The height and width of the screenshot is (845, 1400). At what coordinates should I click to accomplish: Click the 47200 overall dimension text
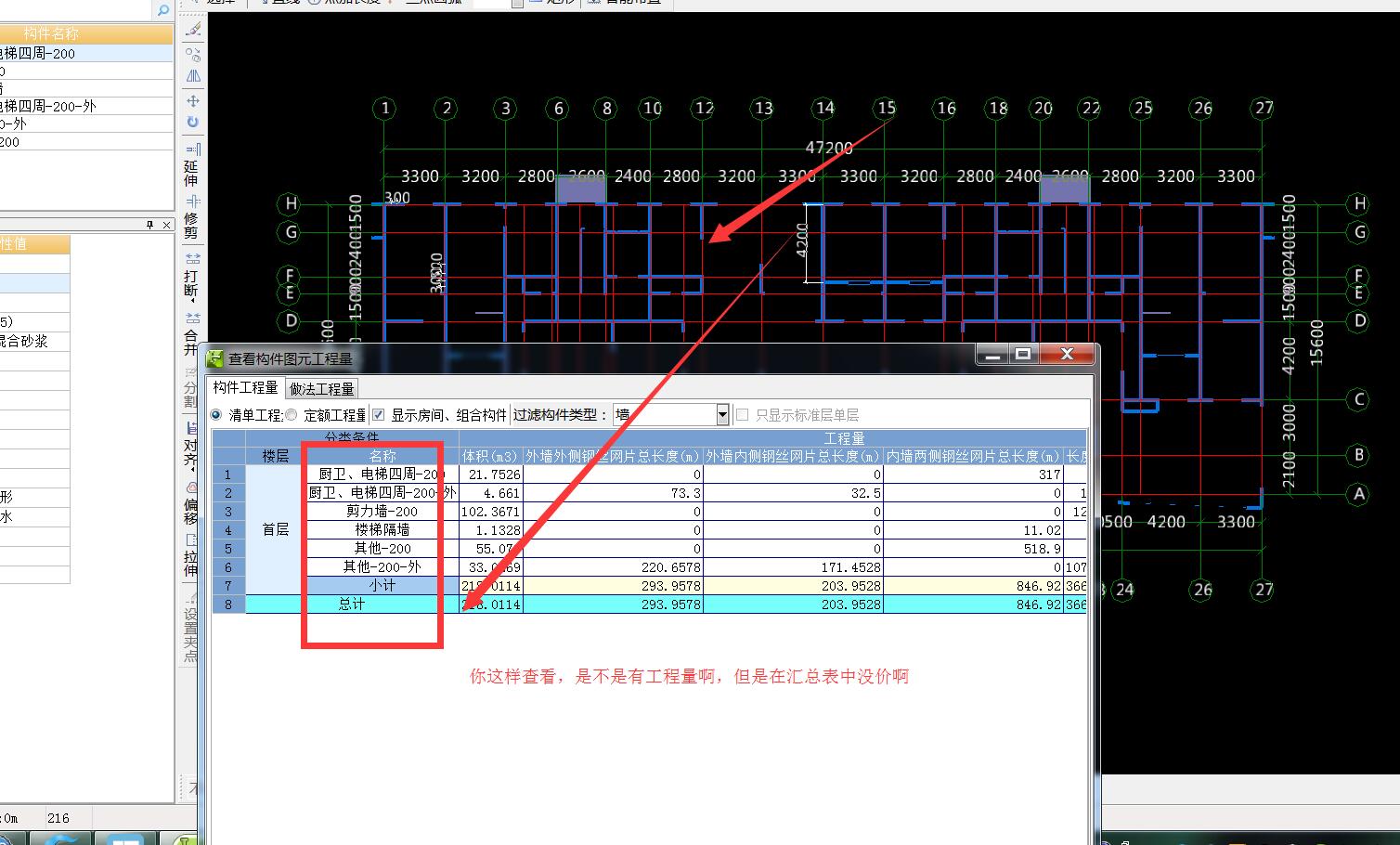(x=828, y=148)
